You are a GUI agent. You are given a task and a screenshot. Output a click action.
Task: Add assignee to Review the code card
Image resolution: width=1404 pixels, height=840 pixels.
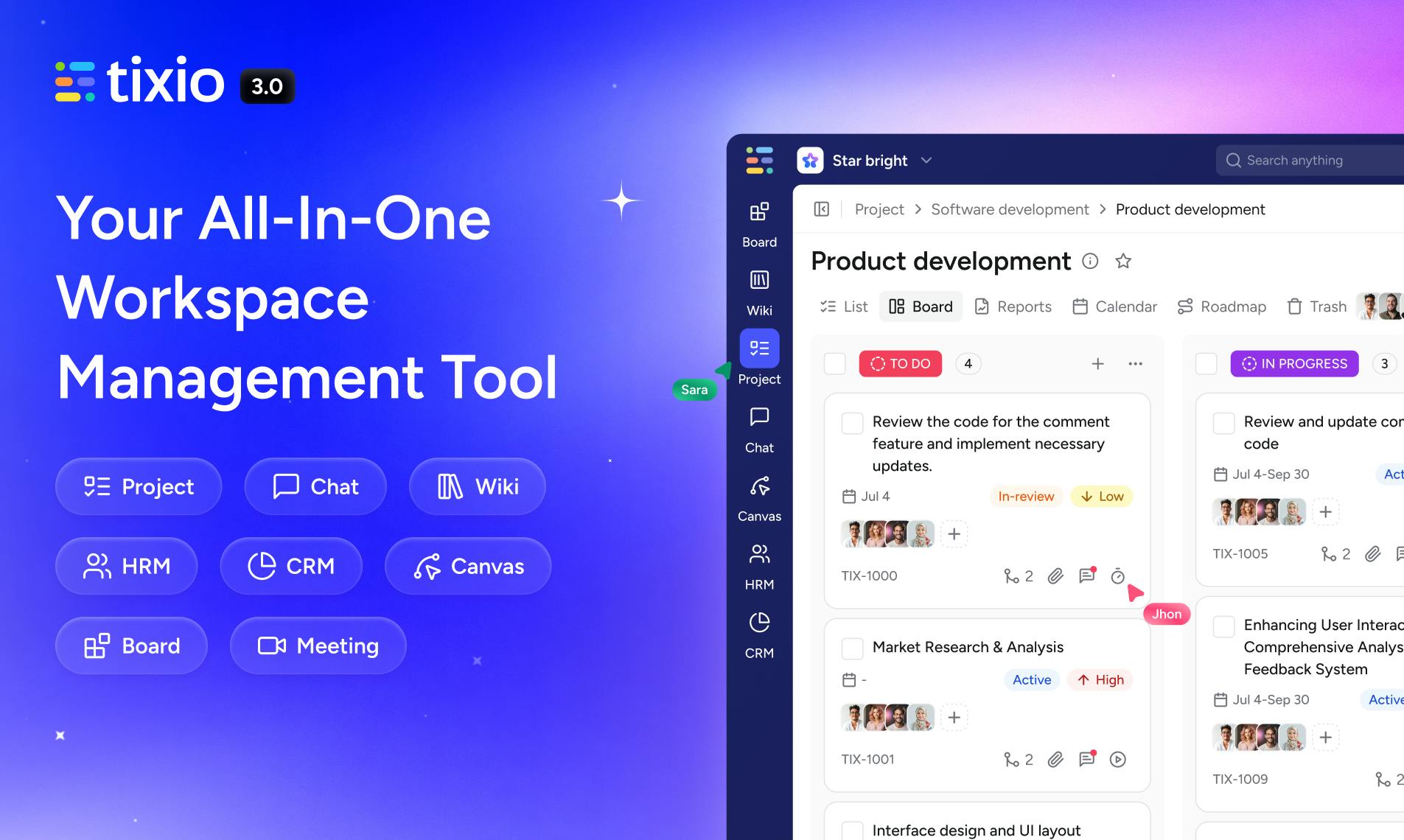click(x=954, y=533)
